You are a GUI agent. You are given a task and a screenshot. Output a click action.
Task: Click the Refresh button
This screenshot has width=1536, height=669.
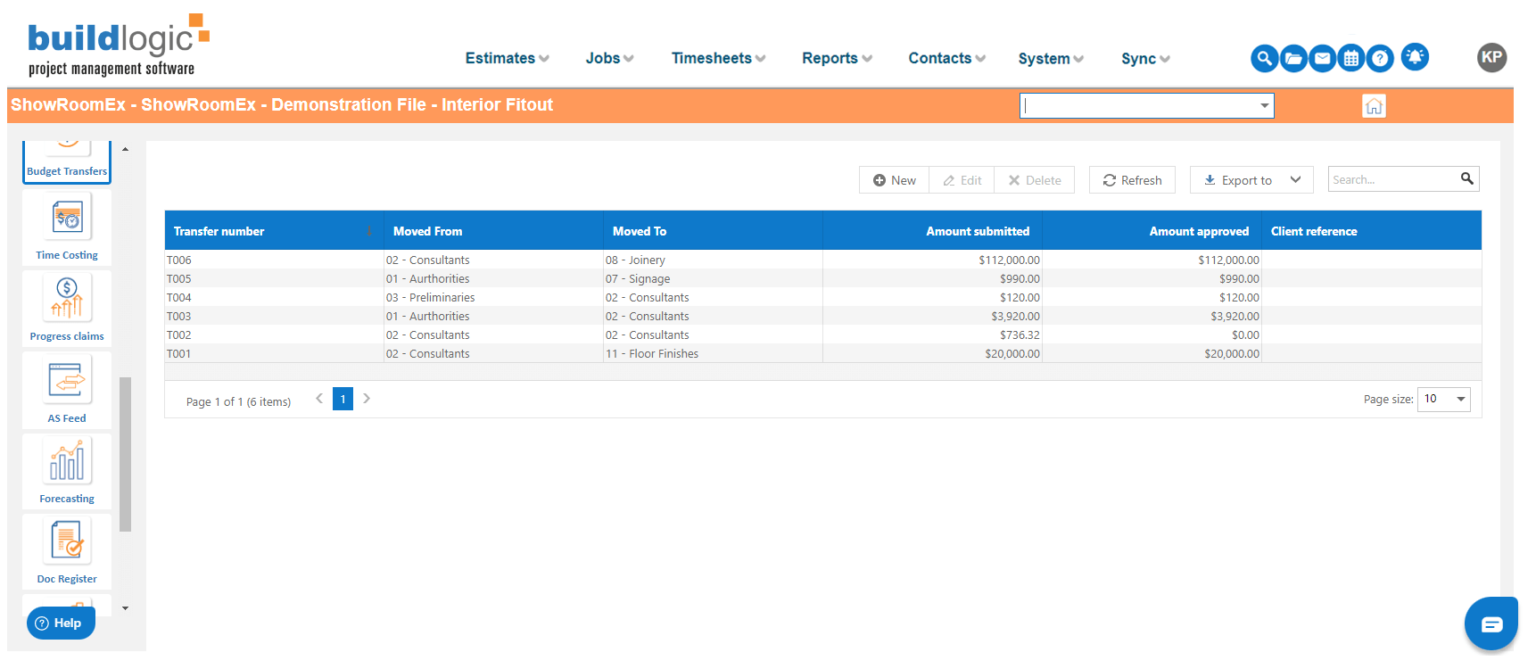(1132, 180)
